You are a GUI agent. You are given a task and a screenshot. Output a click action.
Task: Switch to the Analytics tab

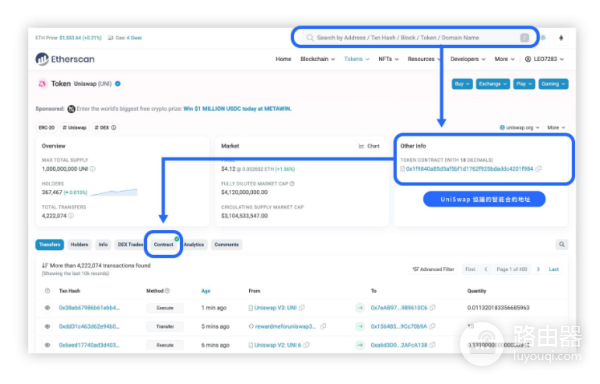click(x=194, y=244)
